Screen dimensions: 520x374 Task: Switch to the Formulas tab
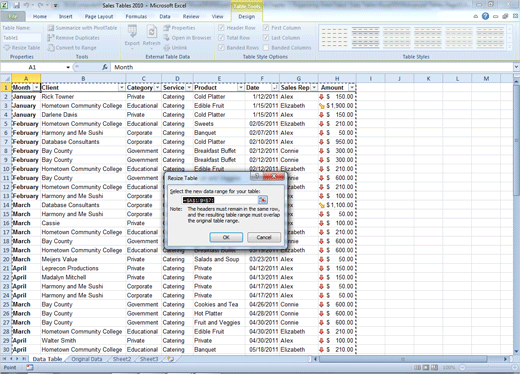tap(136, 16)
